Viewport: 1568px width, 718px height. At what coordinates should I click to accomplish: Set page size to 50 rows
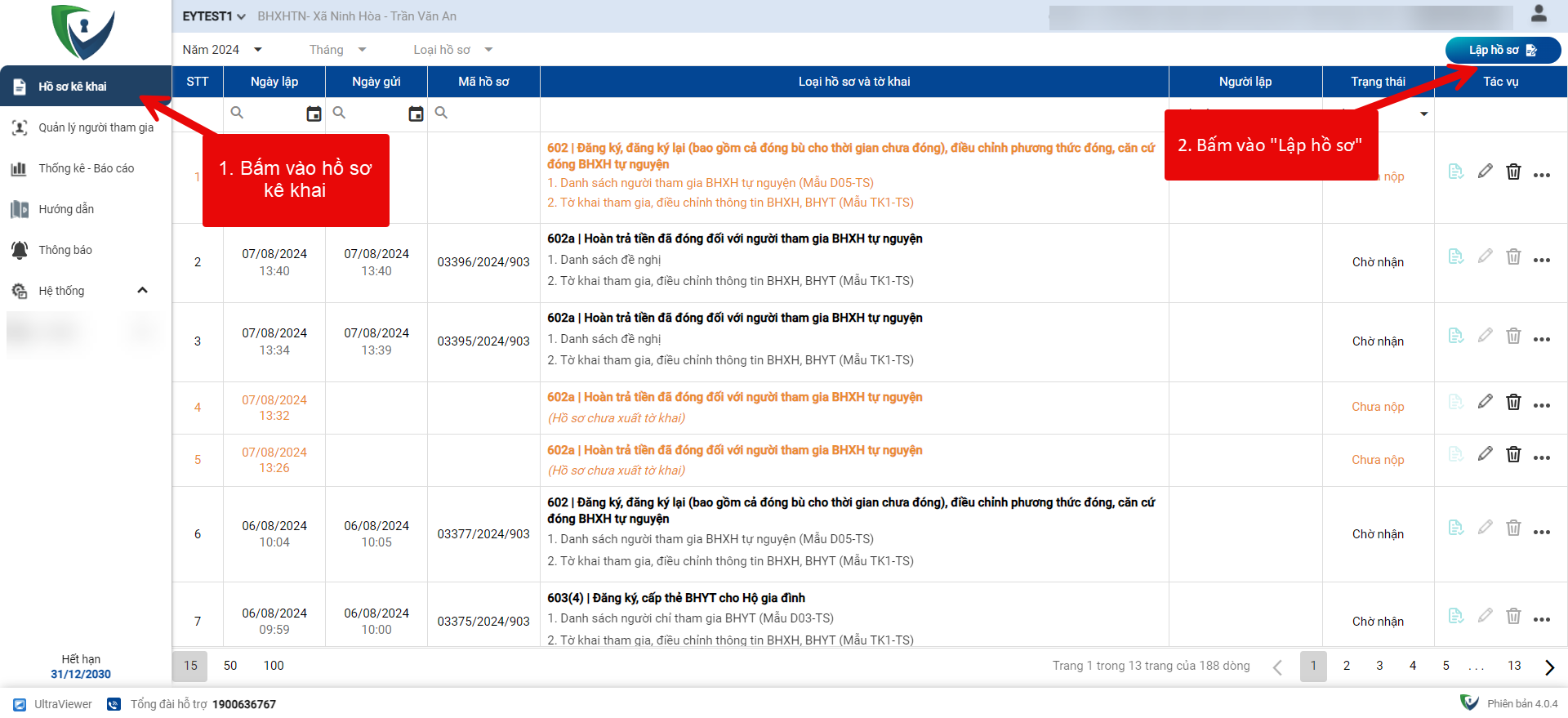[230, 666]
